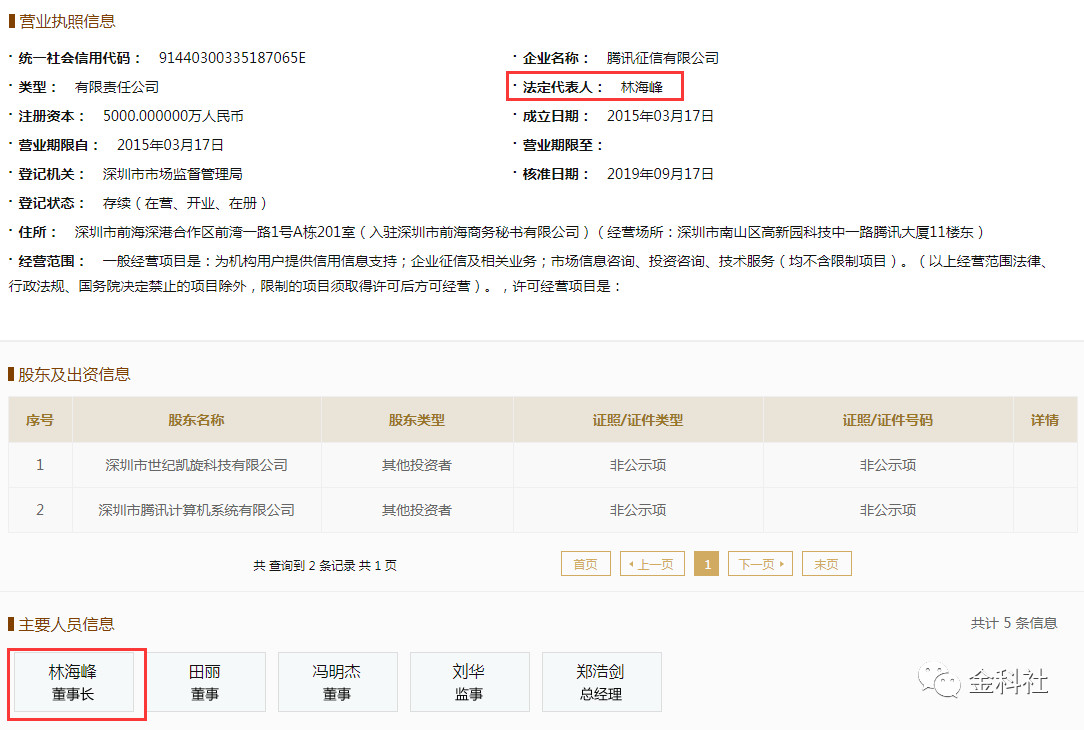
Task: Open the 冯明杰 董事 personnel card
Action: (x=337, y=682)
